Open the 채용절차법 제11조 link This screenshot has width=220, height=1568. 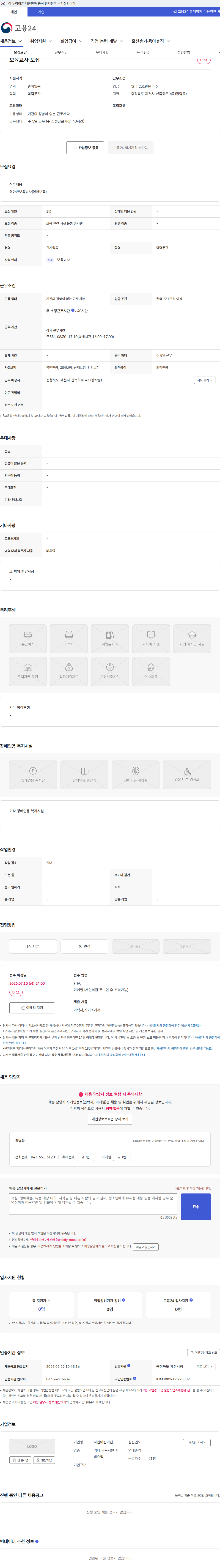119,1055
